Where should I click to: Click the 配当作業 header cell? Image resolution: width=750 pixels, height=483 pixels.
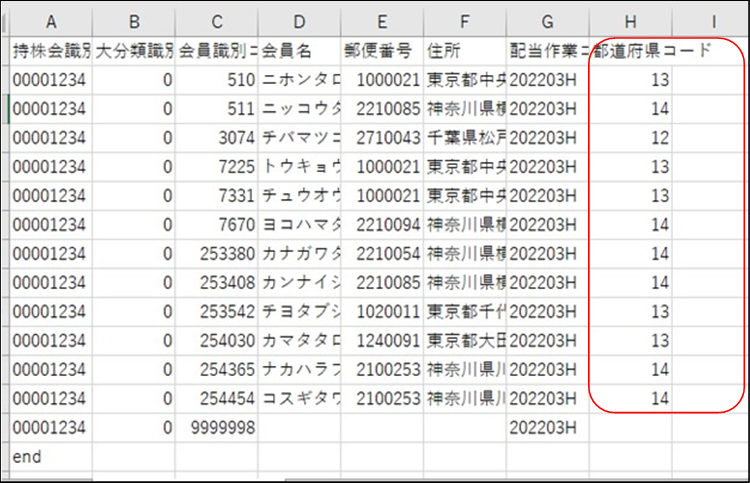[548, 51]
